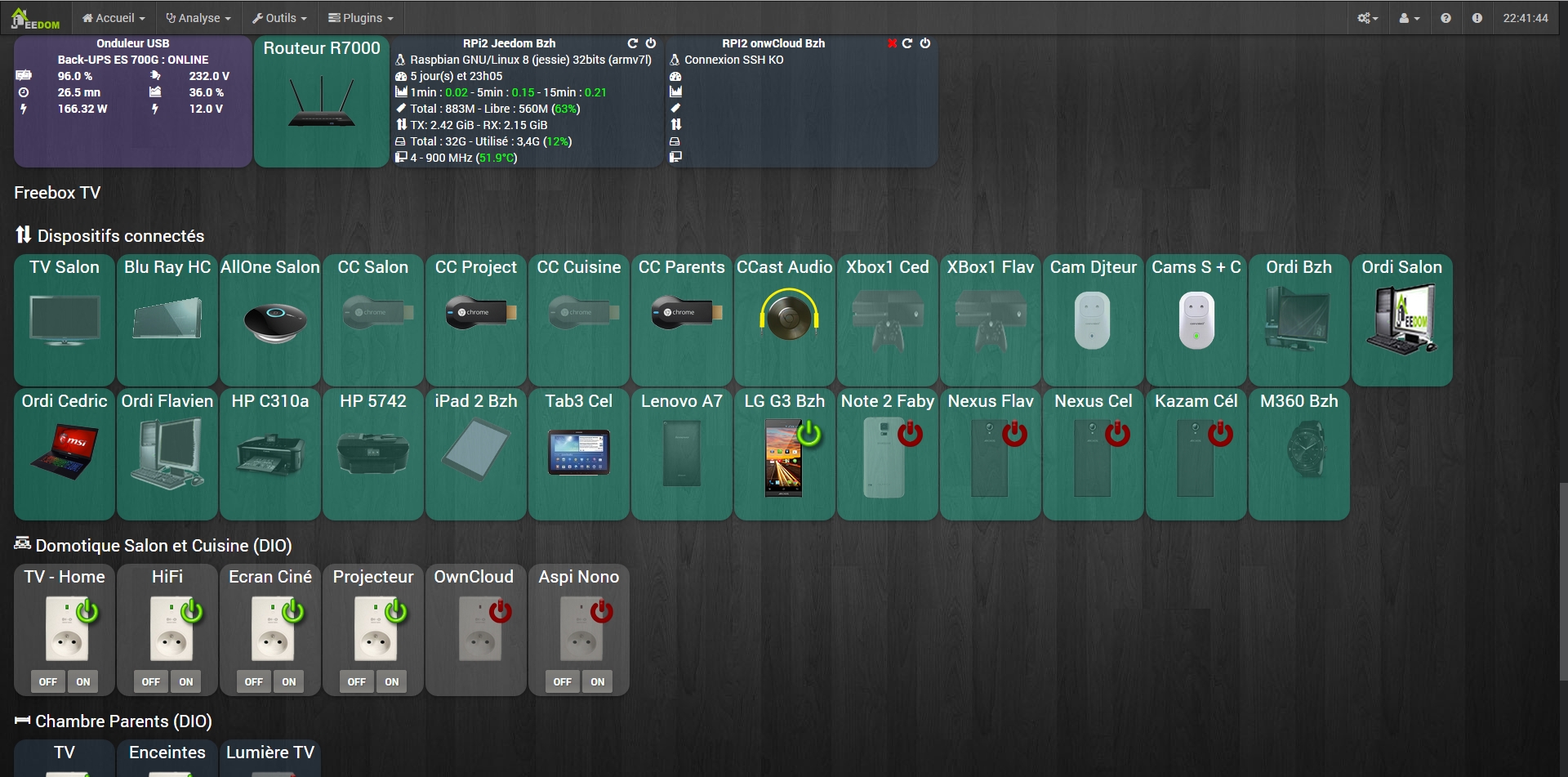This screenshot has height=777, width=1568.
Task: Click the Cam Djteur camera icon
Action: pyautogui.click(x=1093, y=319)
